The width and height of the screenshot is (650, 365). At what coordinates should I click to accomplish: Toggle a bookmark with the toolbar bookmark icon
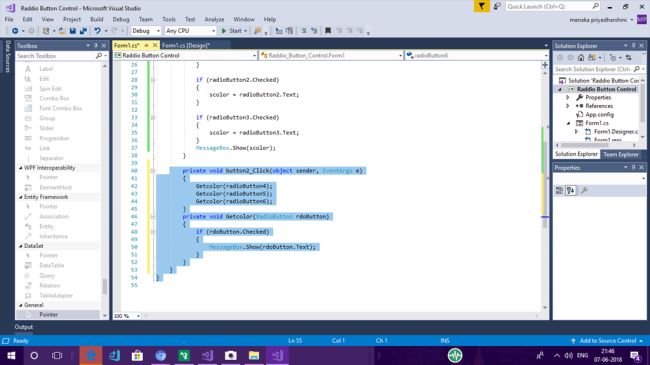[328, 31]
